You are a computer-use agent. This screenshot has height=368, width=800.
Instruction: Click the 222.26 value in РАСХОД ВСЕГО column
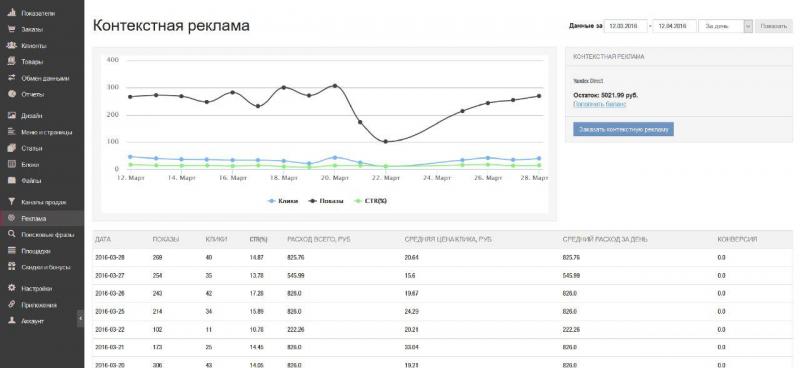click(296, 329)
